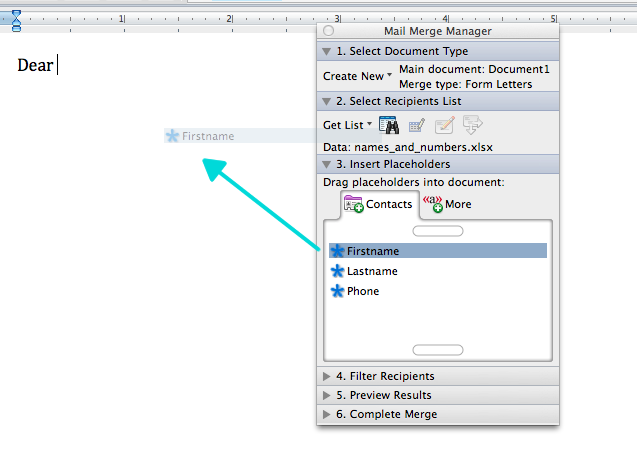Click the Mail Merge Manager title bar
This screenshot has height=454, width=637.
(438, 31)
